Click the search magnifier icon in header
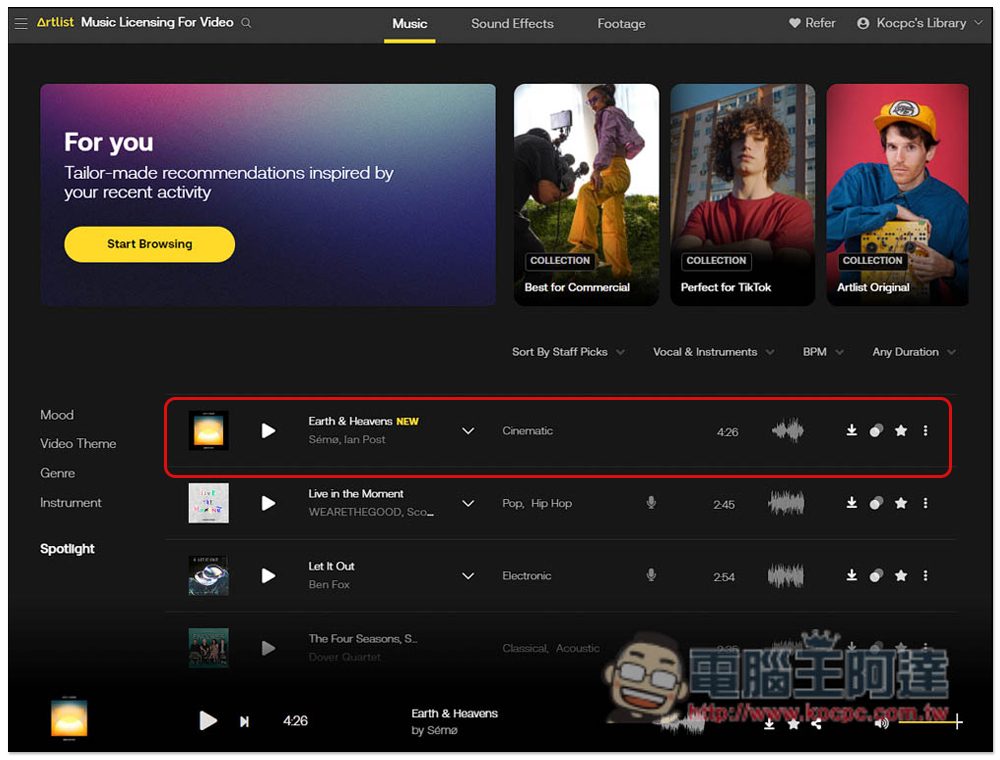Image resolution: width=1000 pixels, height=760 pixels. point(246,23)
